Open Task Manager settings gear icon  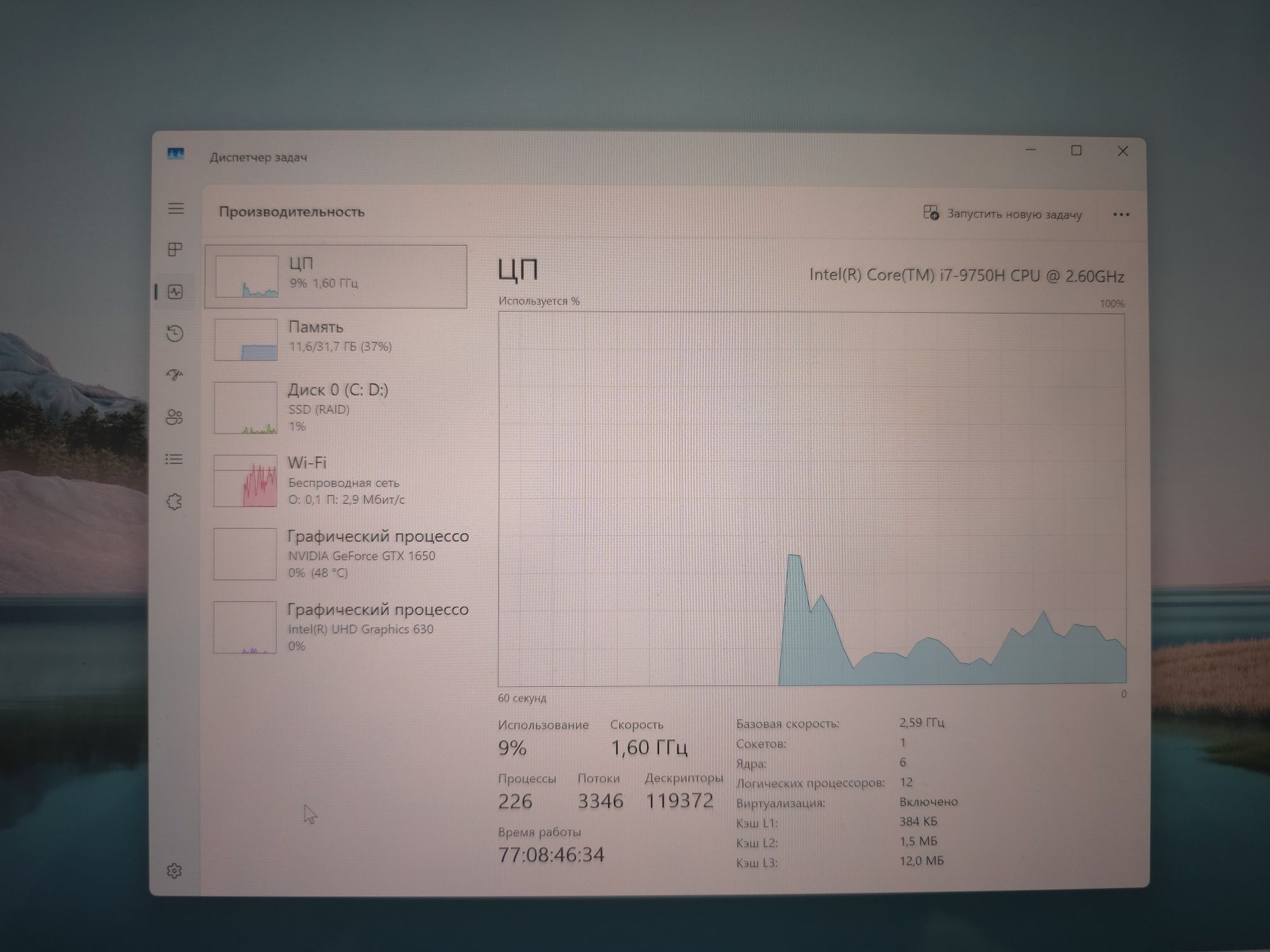point(175,871)
